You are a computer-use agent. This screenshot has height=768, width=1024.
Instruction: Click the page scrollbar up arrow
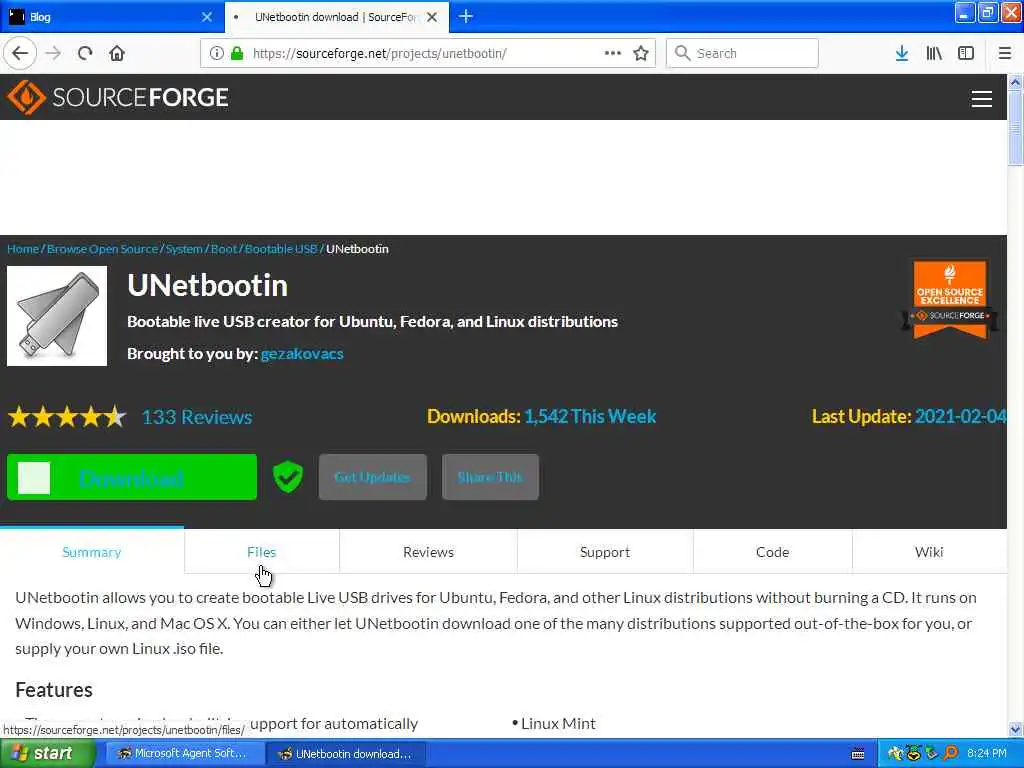click(1015, 82)
